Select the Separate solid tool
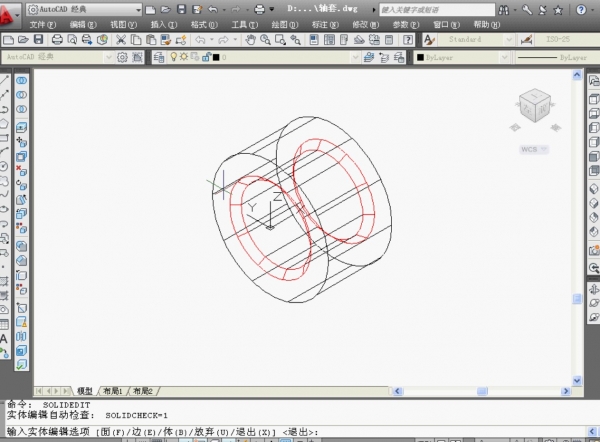This screenshot has height=442, width=600. click(x=21, y=336)
